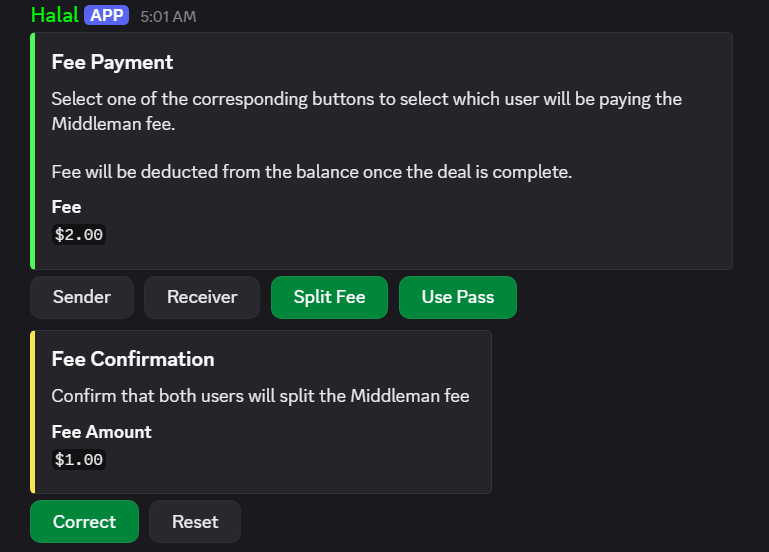Open the Halal bot username profile
This screenshot has height=552, width=769.
click(x=55, y=15)
